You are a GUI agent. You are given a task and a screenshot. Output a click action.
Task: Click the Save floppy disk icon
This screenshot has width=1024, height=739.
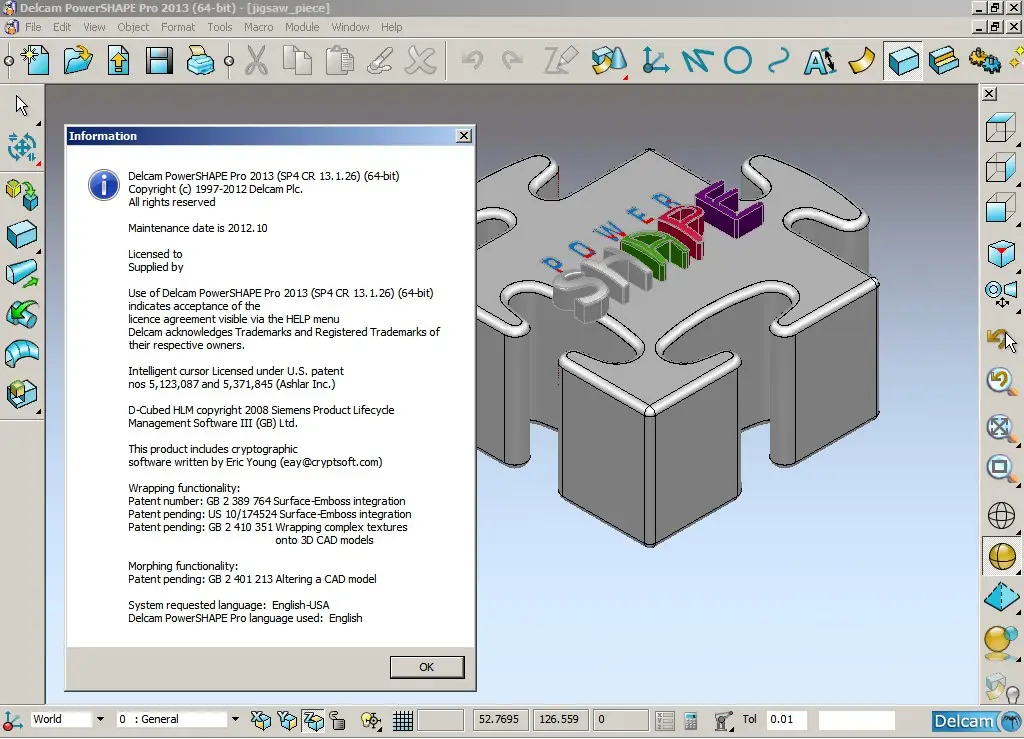click(x=159, y=61)
